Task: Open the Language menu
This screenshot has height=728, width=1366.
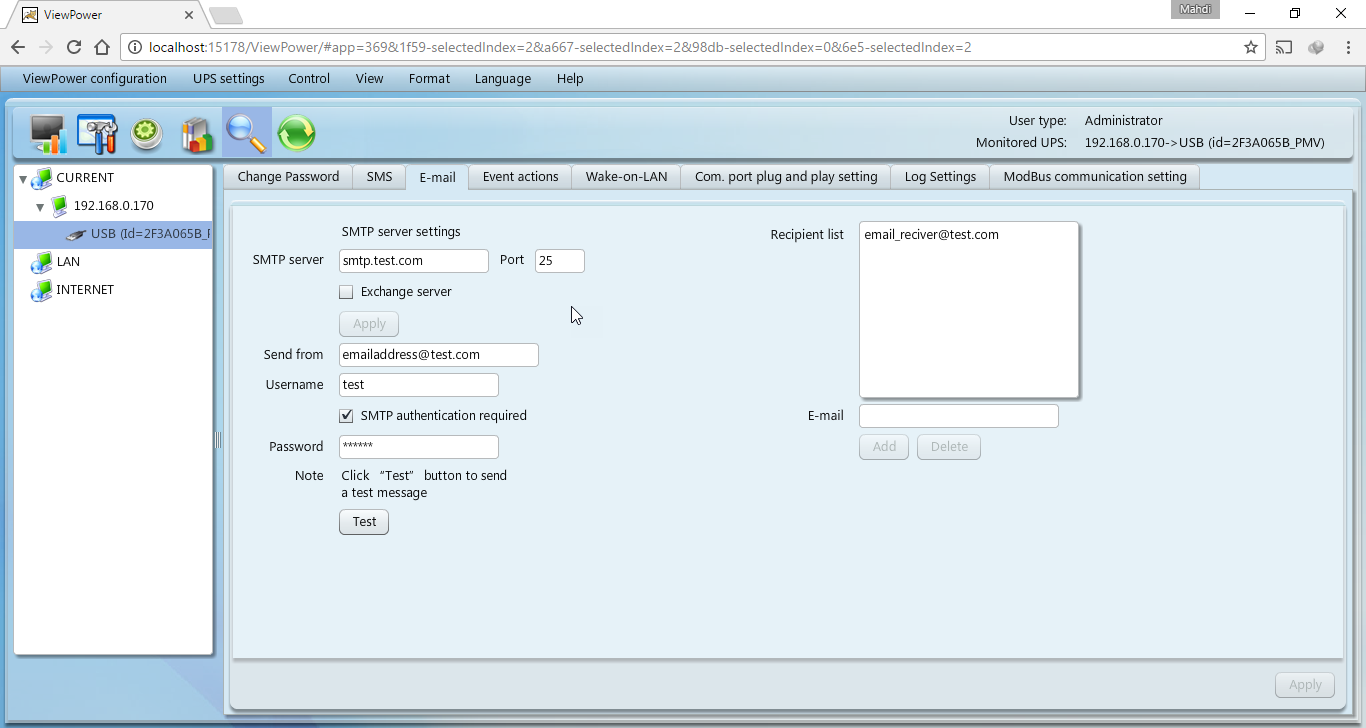Action: click(x=502, y=79)
